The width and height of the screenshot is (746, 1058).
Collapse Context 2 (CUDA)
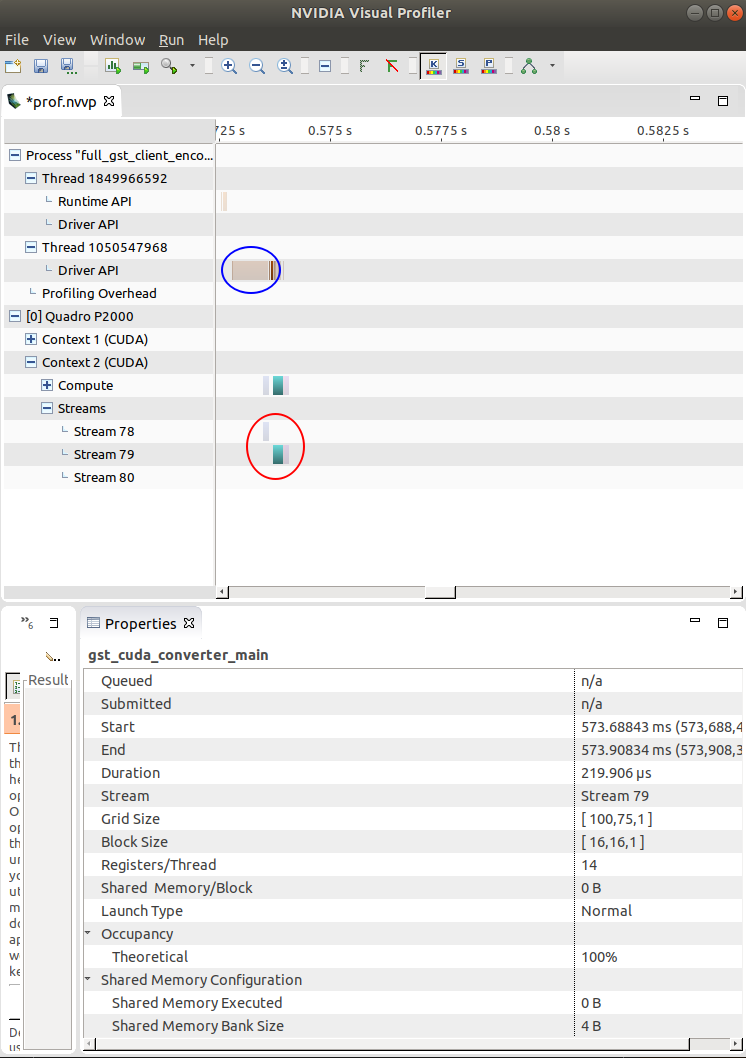pyautogui.click(x=31, y=362)
